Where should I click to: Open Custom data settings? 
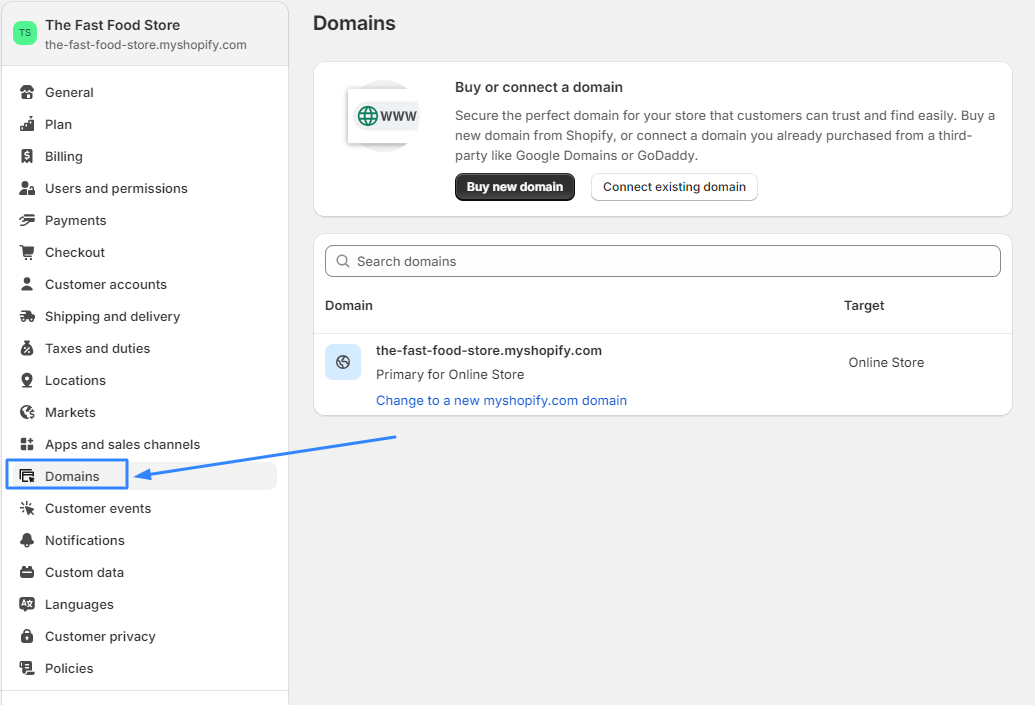145,572
